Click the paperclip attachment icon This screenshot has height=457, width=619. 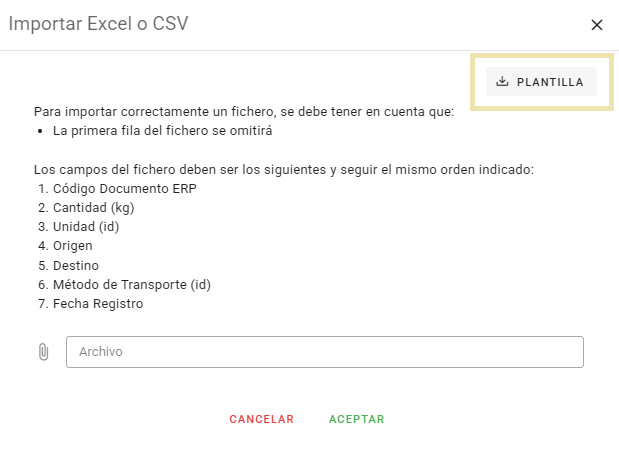pos(43,352)
